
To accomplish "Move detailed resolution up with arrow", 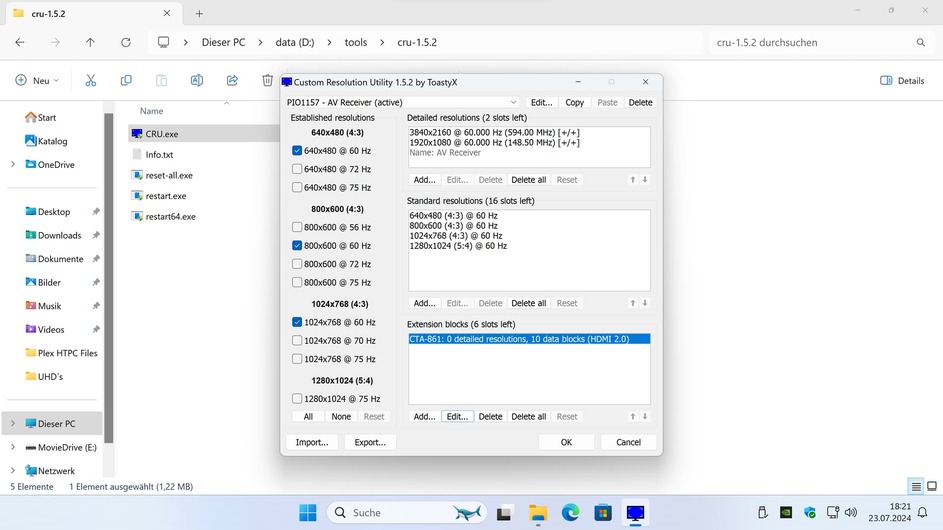I will pos(633,180).
